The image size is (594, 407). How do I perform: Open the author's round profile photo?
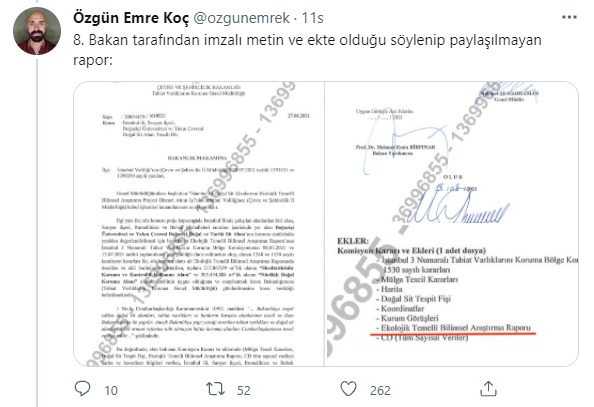(37, 31)
